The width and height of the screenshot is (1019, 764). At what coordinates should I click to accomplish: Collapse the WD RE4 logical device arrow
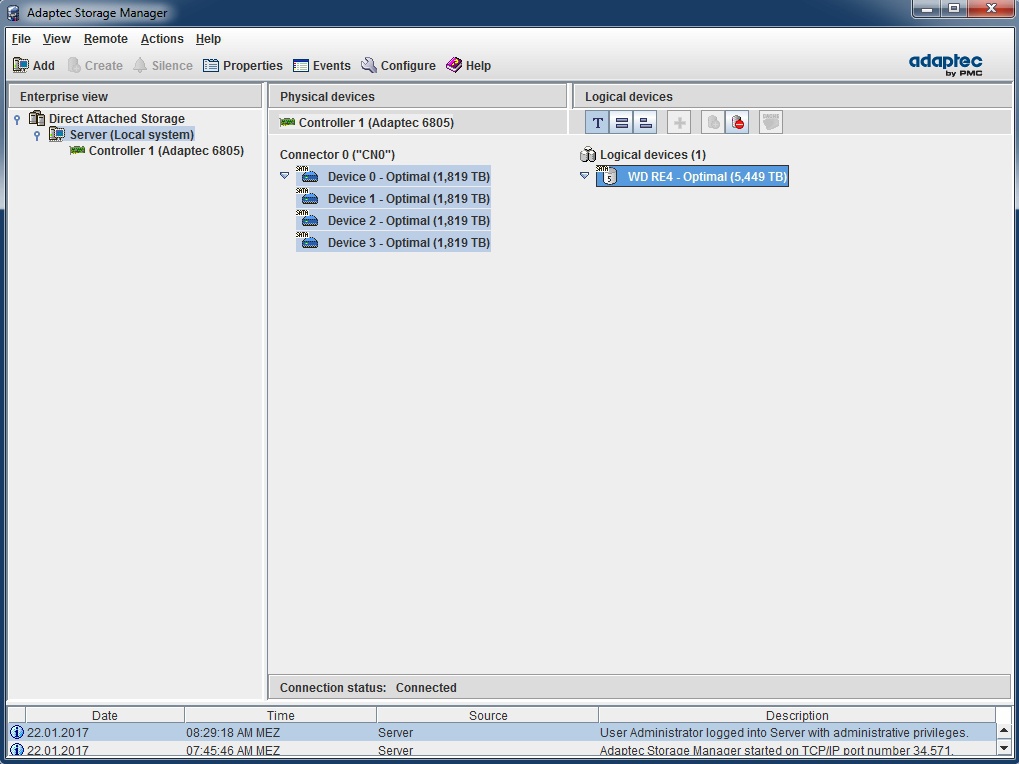[x=585, y=176]
